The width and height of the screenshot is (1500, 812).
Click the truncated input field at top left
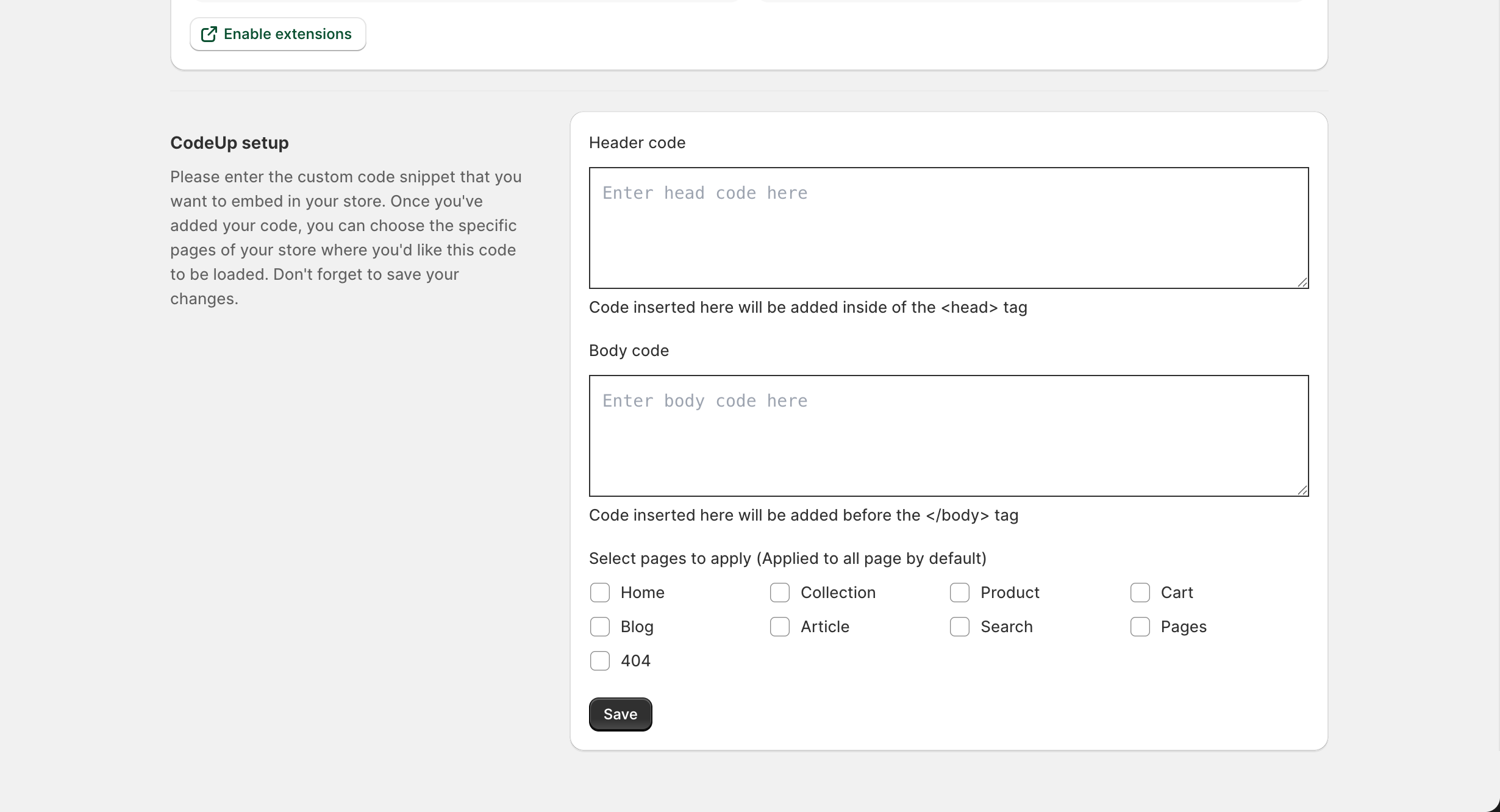(x=466, y=2)
